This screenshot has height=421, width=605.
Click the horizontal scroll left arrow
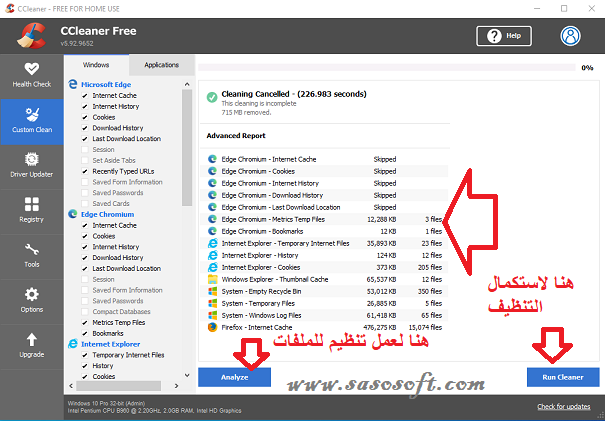[71, 385]
